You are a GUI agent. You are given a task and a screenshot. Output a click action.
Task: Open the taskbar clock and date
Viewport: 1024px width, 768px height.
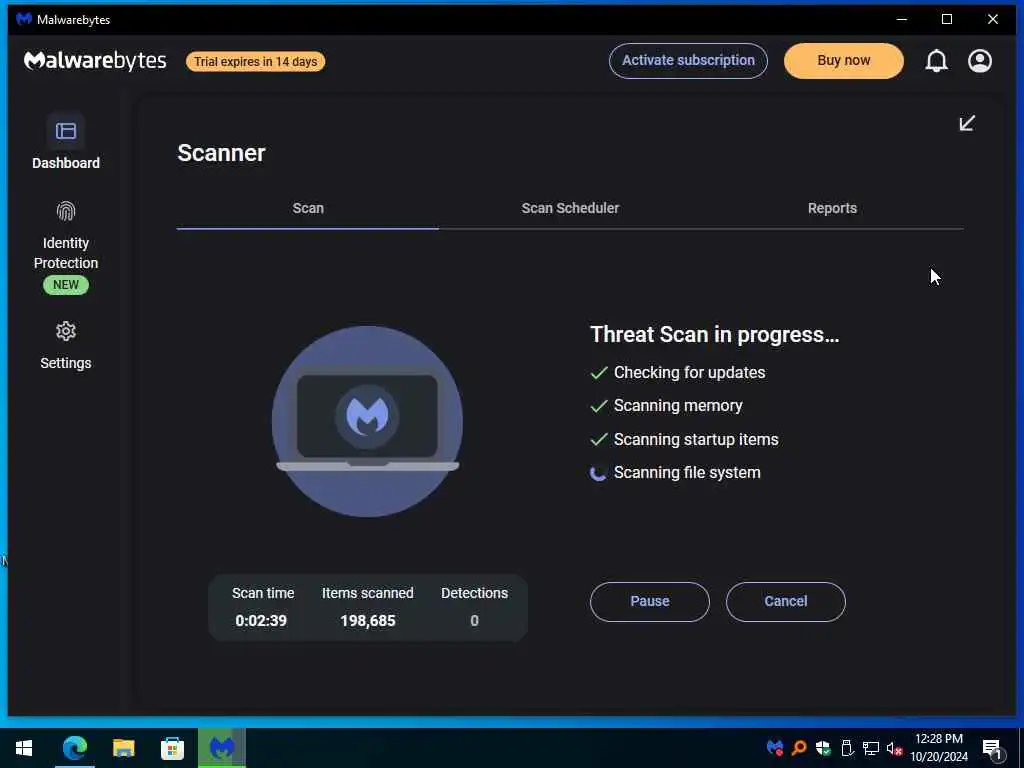pyautogui.click(x=939, y=748)
